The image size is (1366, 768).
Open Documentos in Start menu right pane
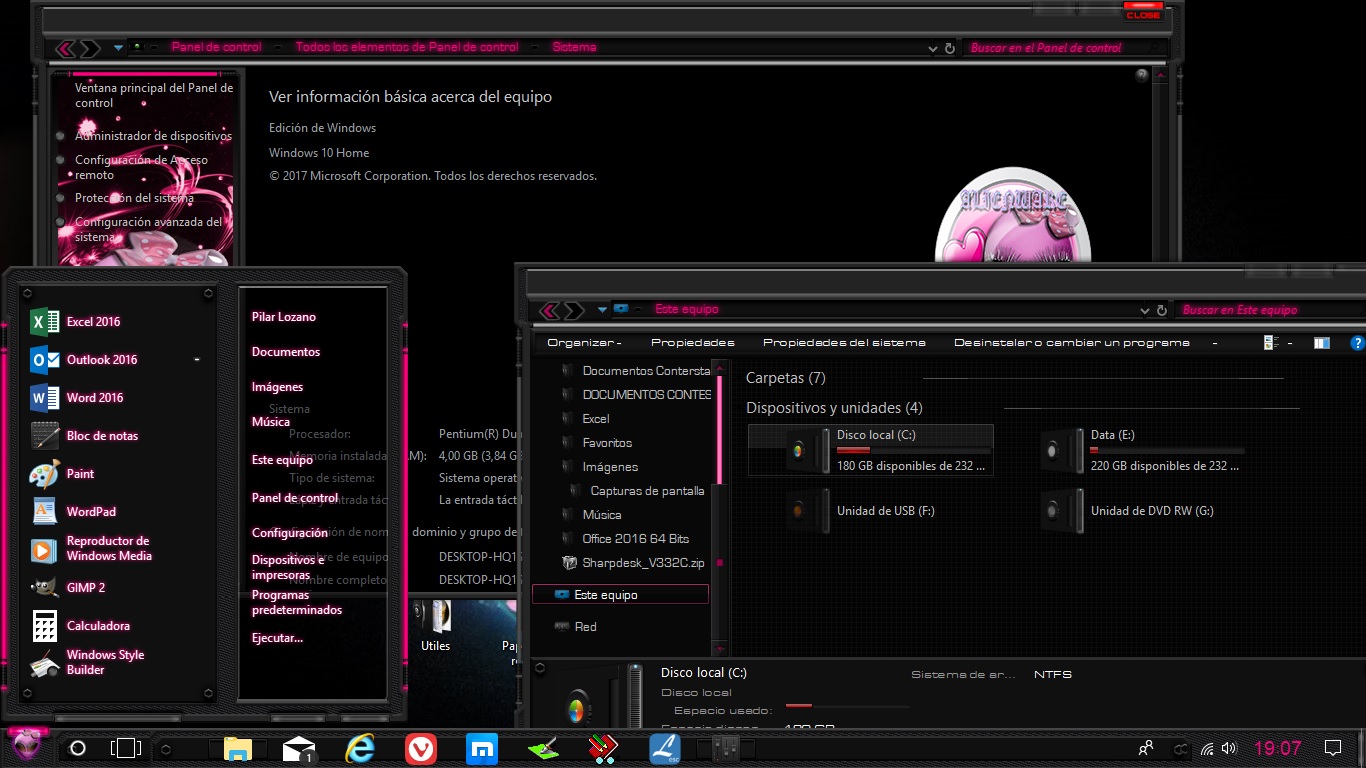(286, 352)
